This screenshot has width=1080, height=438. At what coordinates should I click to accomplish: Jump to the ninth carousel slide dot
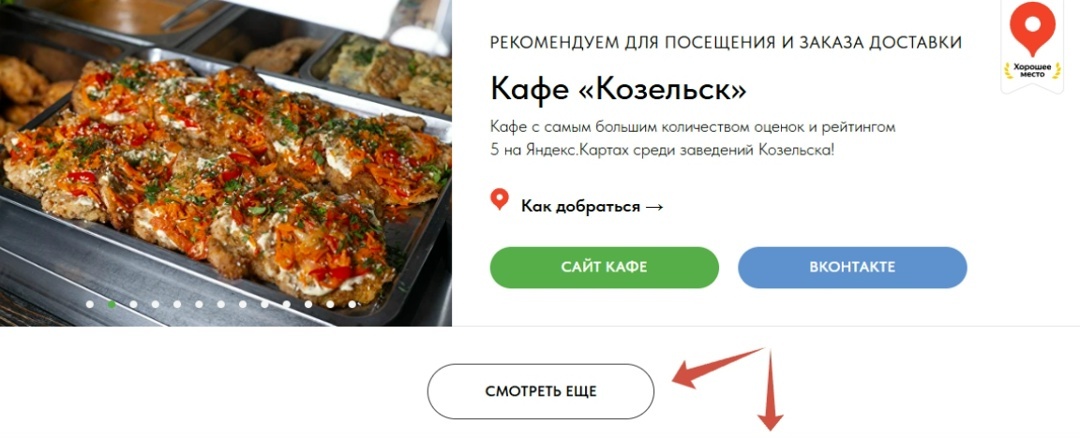(264, 304)
